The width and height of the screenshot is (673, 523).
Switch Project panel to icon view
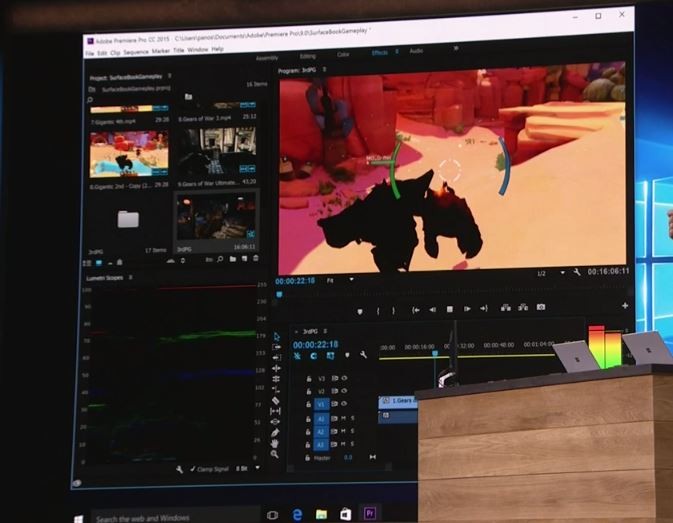click(x=99, y=263)
